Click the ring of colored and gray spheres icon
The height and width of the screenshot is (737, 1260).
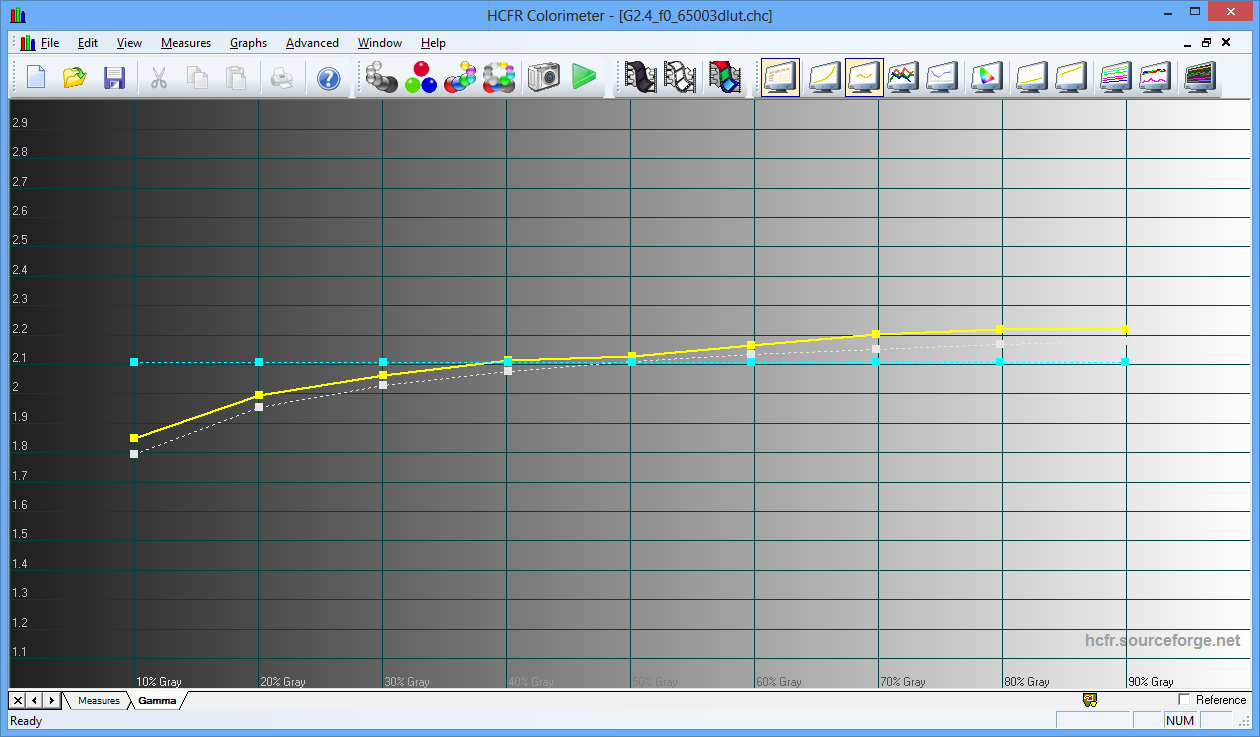(x=498, y=77)
